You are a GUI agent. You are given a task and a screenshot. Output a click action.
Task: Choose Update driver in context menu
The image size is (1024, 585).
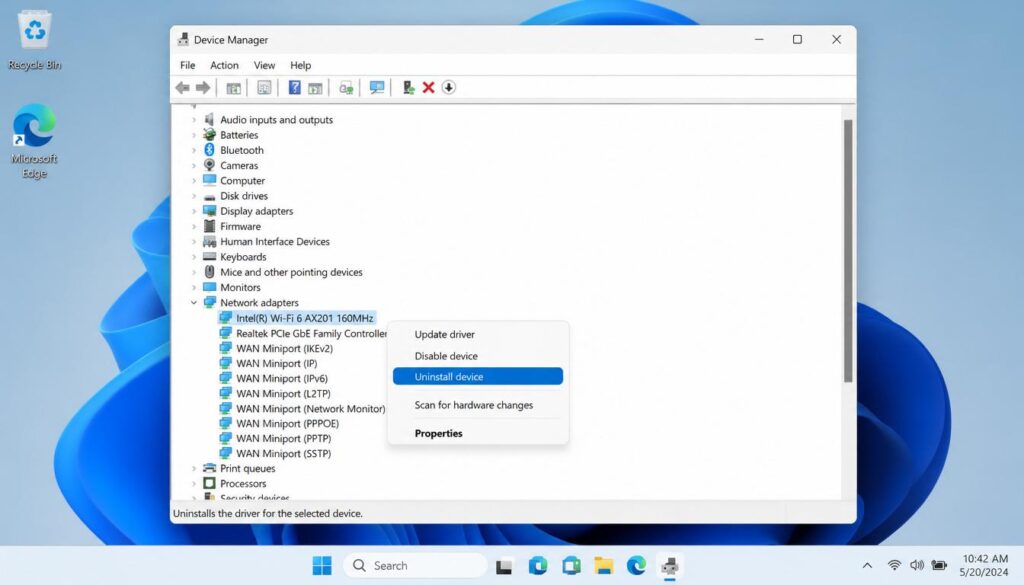(477, 334)
